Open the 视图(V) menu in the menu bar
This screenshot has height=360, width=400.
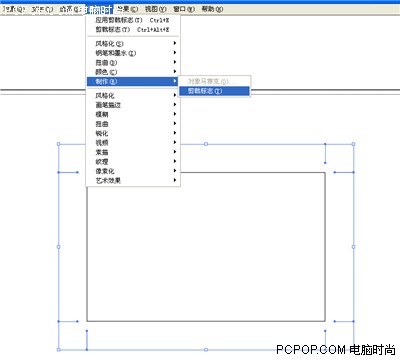coord(155,9)
